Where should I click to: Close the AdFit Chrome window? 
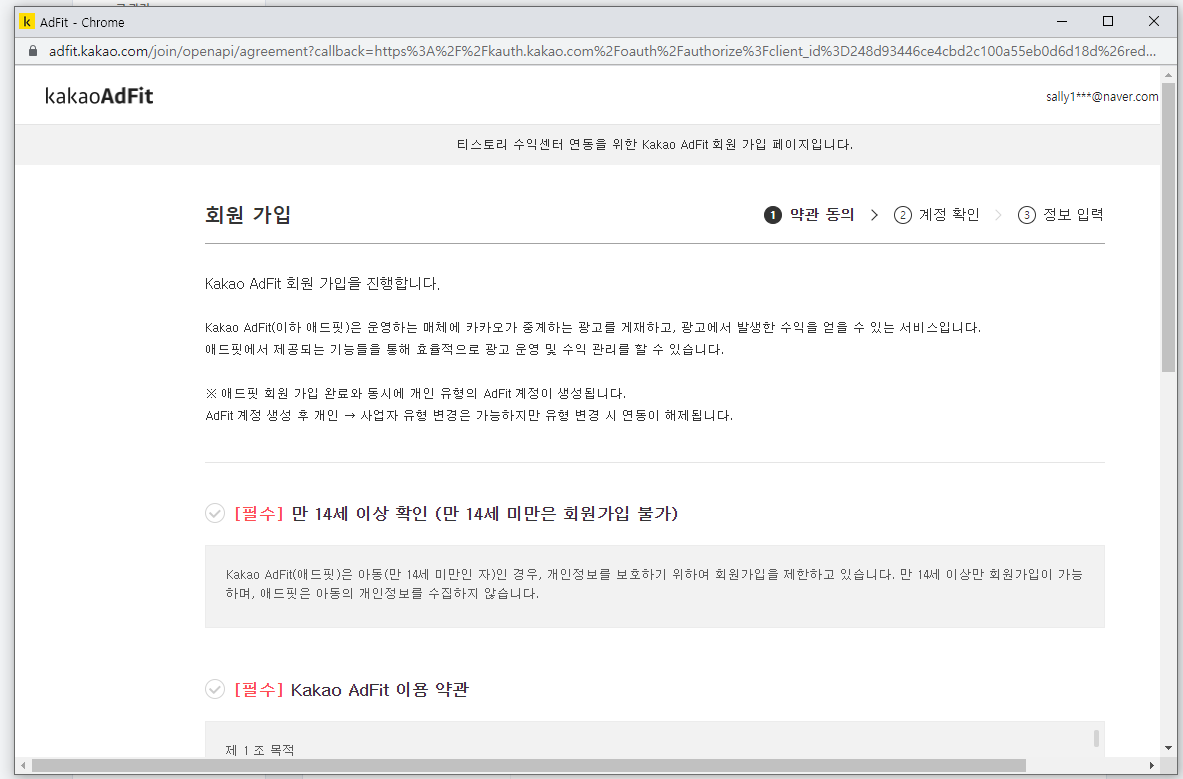point(1154,22)
